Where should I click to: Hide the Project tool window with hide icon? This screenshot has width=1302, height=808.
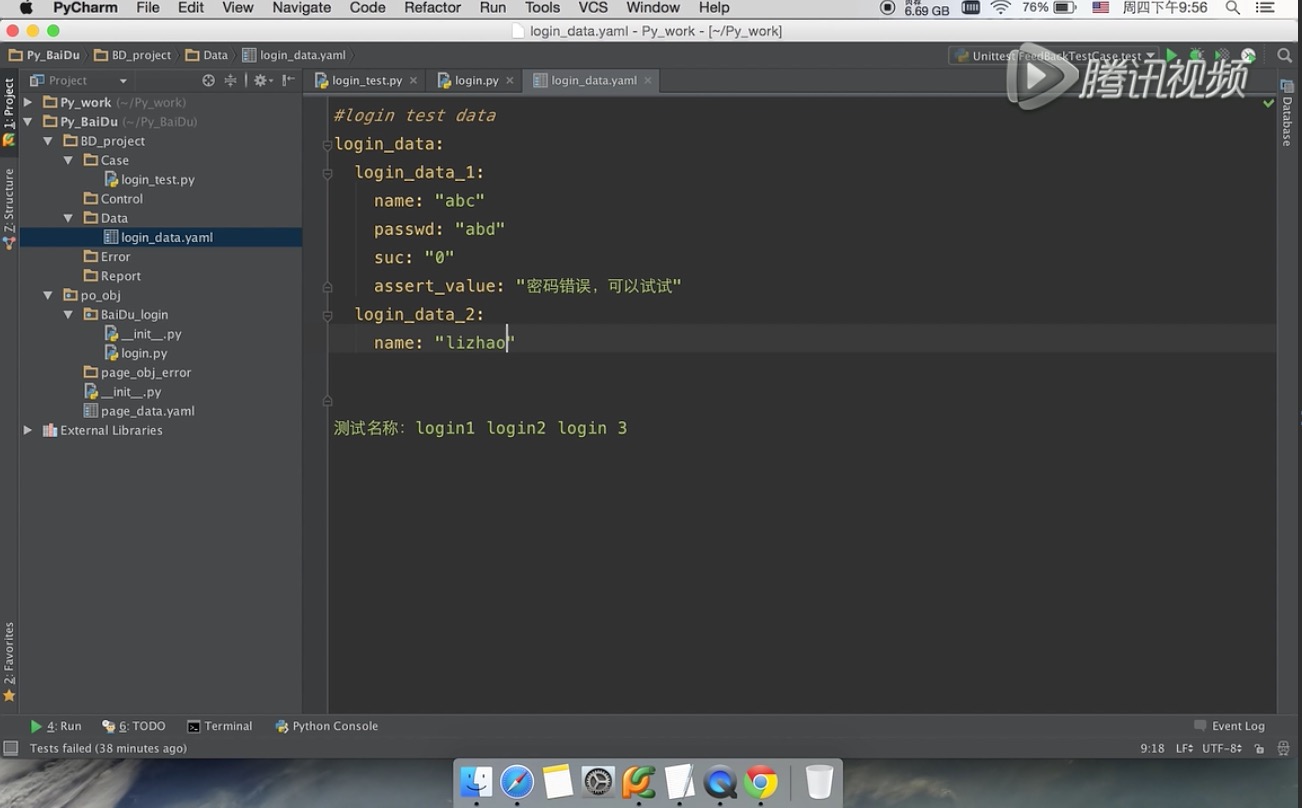[x=288, y=81]
